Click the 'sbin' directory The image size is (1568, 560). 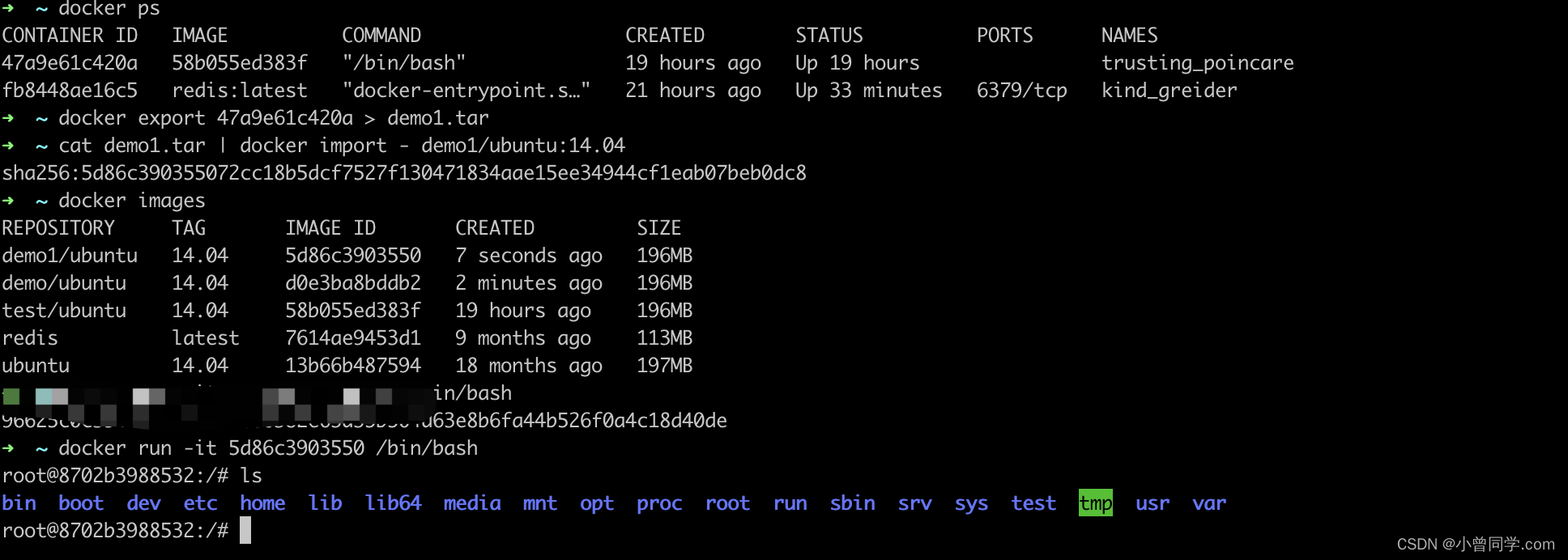tap(852, 503)
